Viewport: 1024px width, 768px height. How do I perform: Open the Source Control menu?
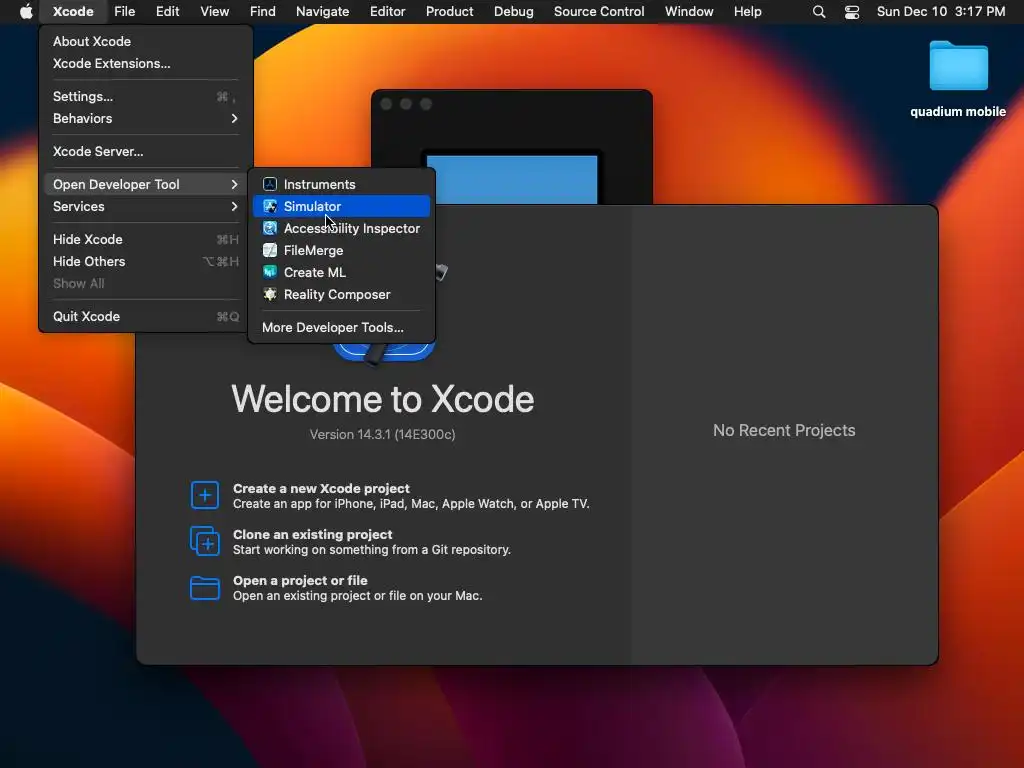(x=599, y=11)
